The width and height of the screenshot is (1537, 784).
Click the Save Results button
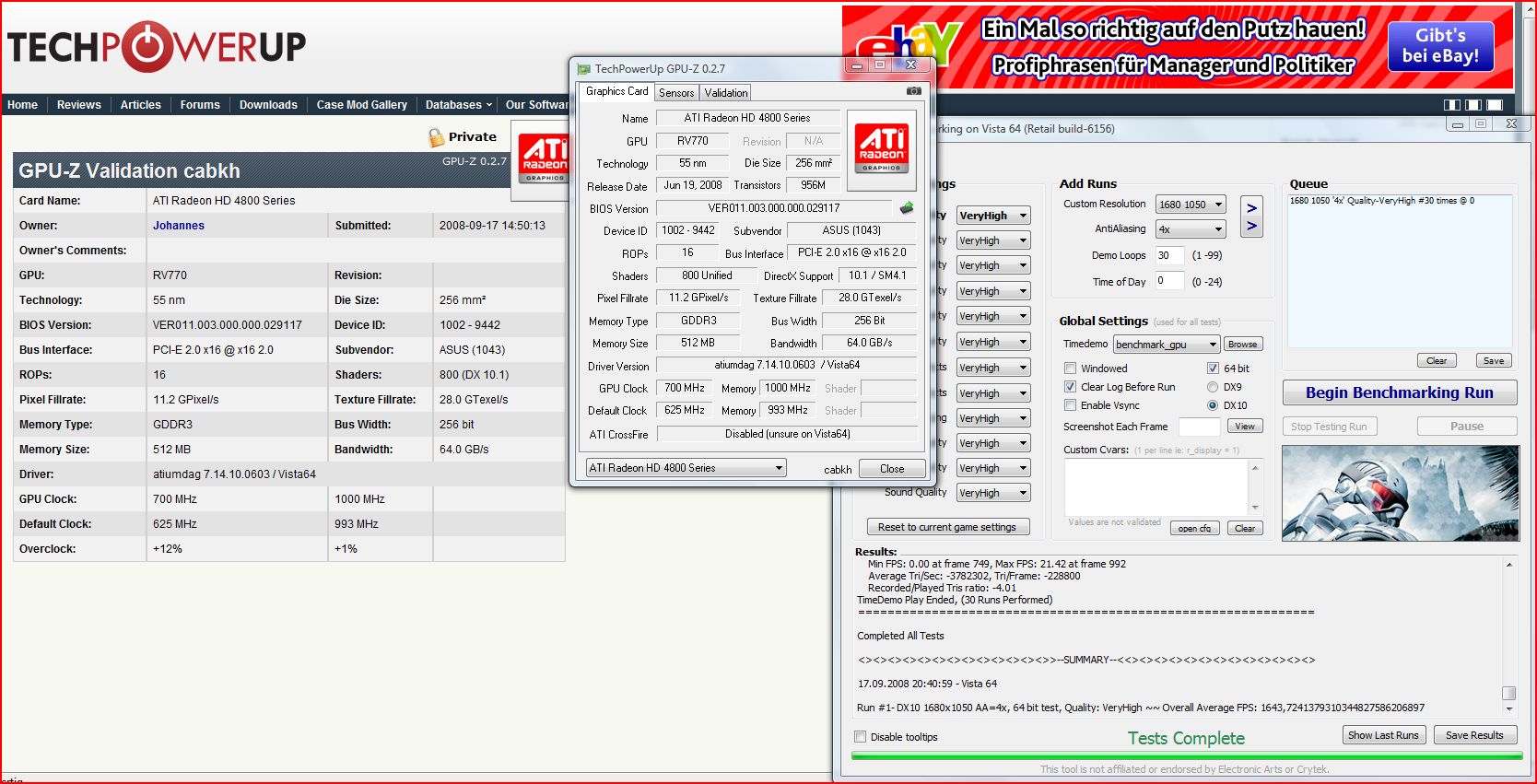1474,735
